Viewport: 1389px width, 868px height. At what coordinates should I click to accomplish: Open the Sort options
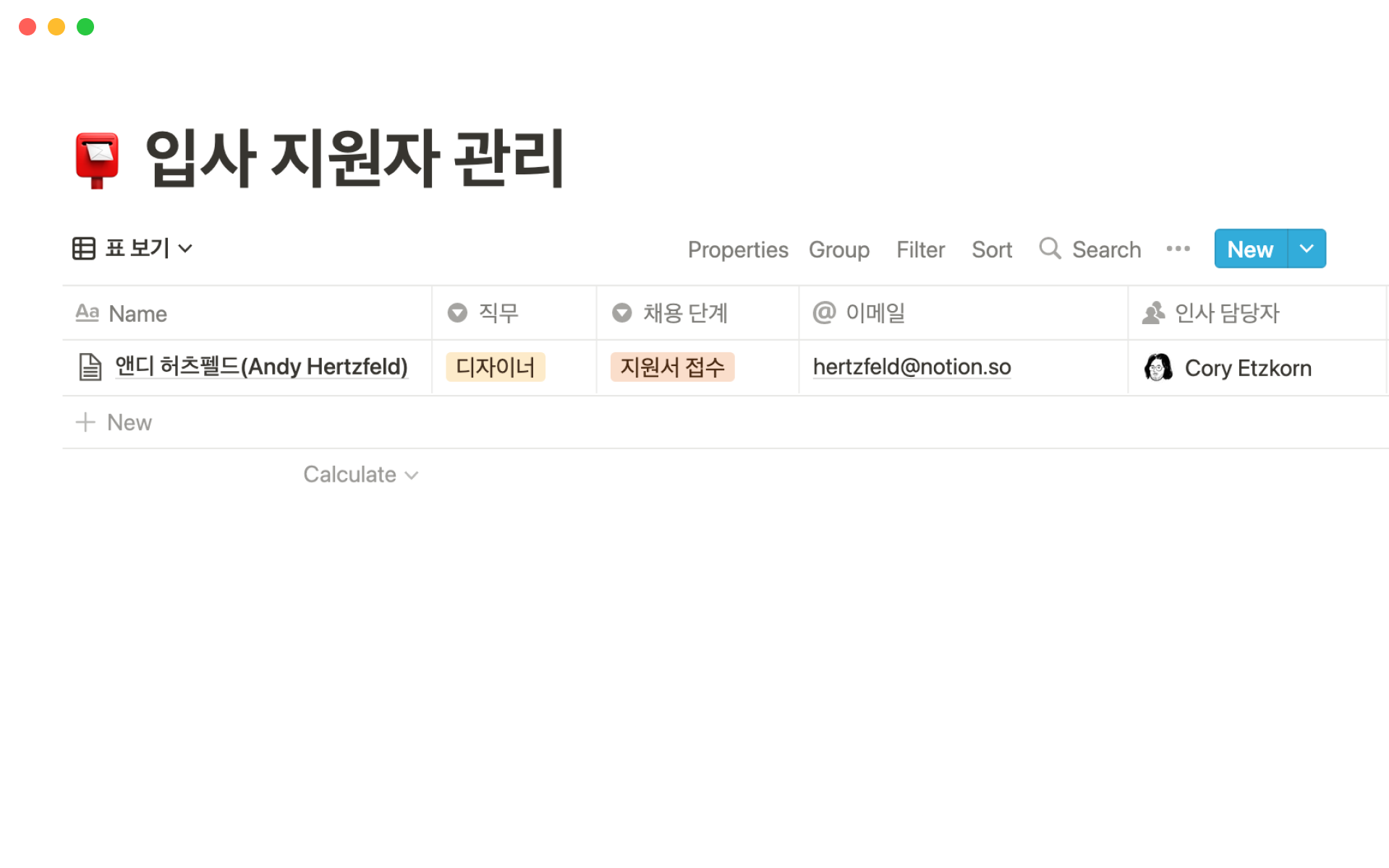(991, 250)
